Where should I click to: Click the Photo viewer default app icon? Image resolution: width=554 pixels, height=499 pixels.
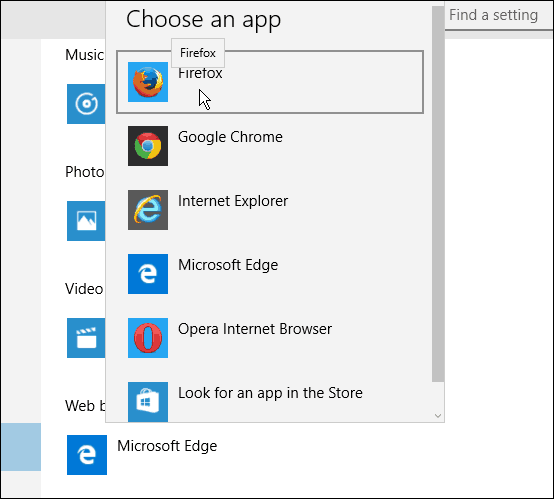pyautogui.click(x=86, y=221)
